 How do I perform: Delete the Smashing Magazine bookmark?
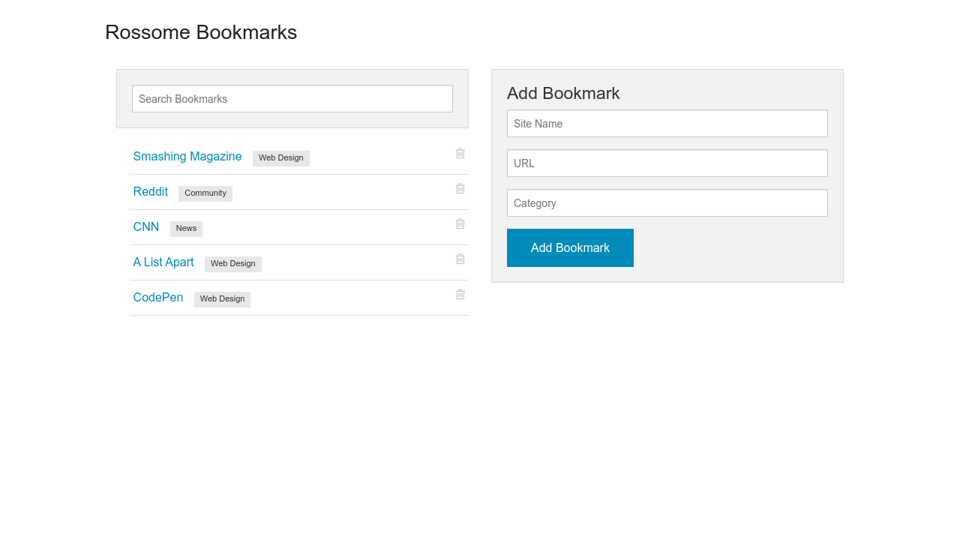[460, 154]
